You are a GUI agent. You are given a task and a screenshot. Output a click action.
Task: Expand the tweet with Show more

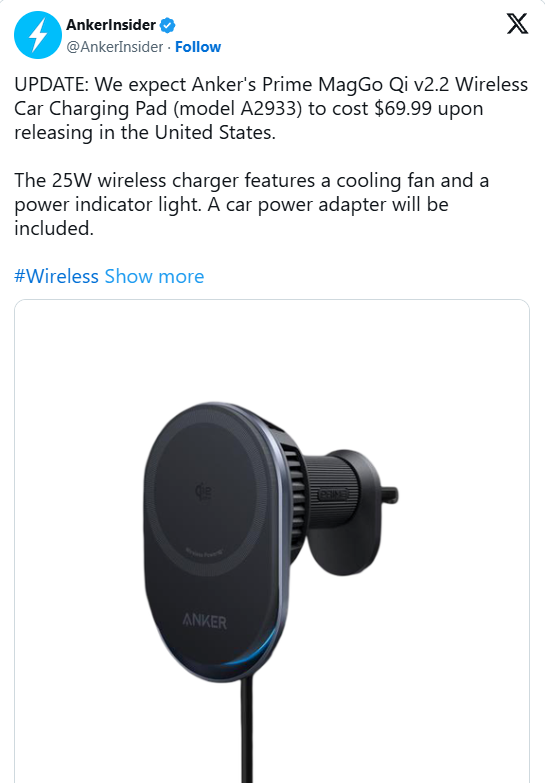click(154, 276)
